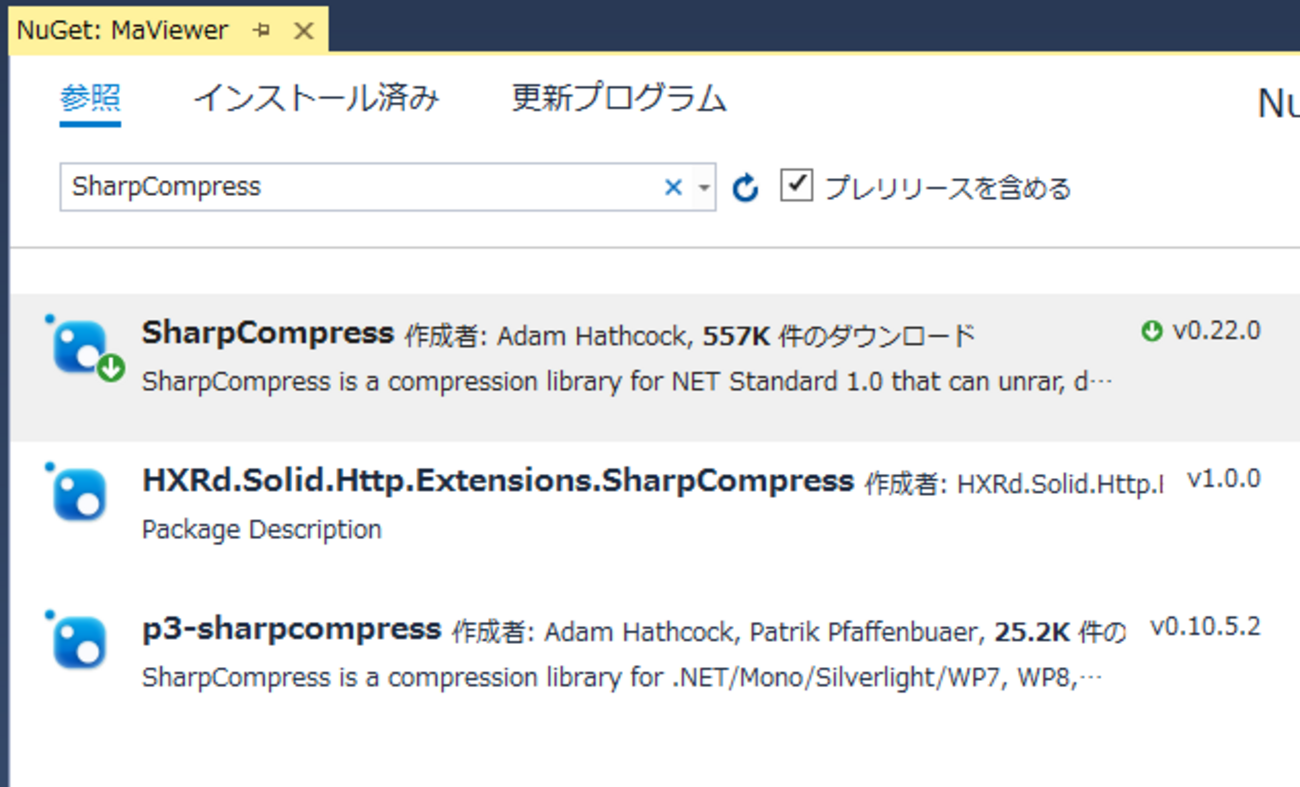Viewport: 1300px width, 787px height.
Task: Click the green download arrow beside v0.22.0
Action: (x=1152, y=331)
